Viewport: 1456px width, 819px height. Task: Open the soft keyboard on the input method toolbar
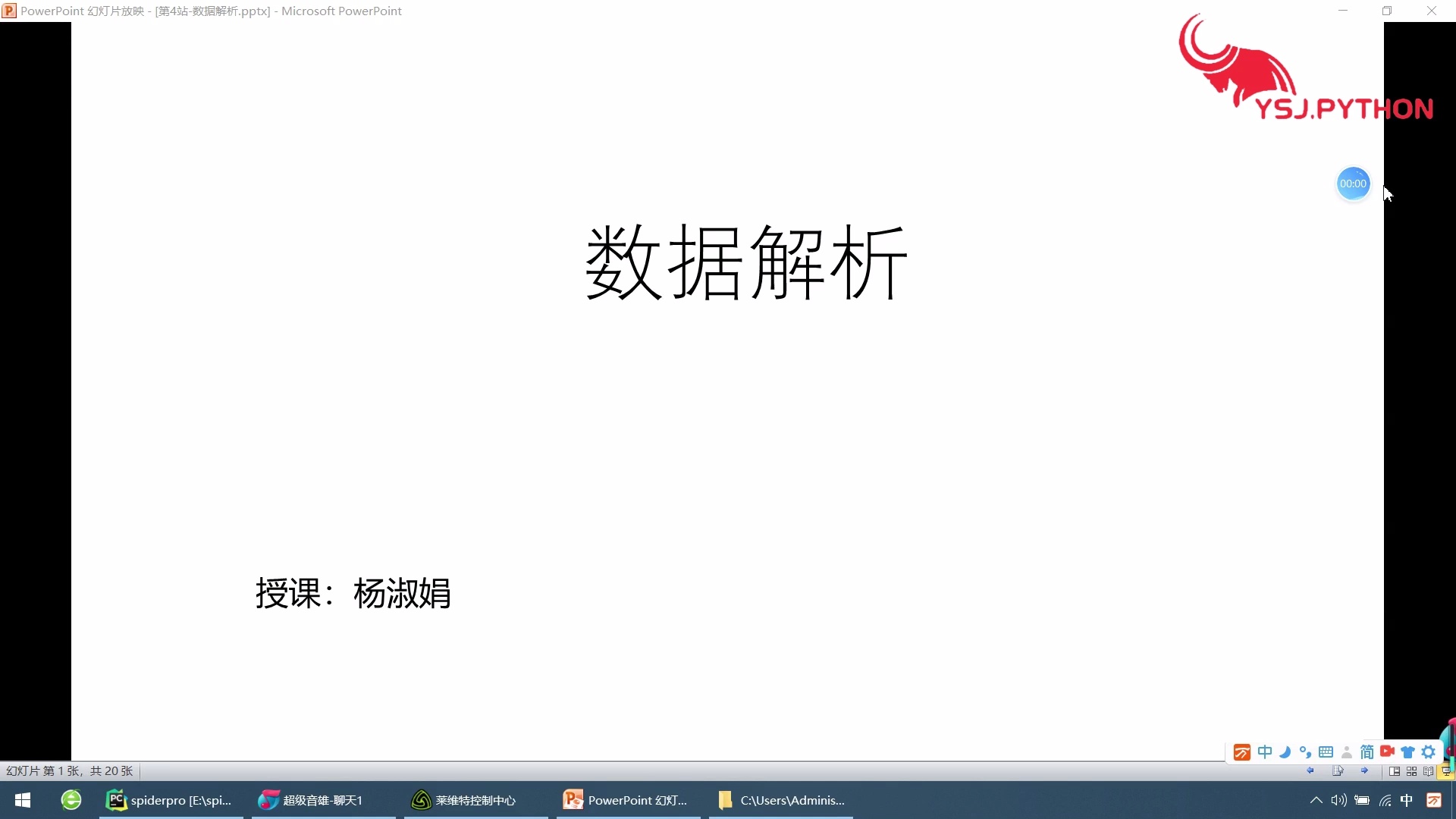coord(1326,752)
